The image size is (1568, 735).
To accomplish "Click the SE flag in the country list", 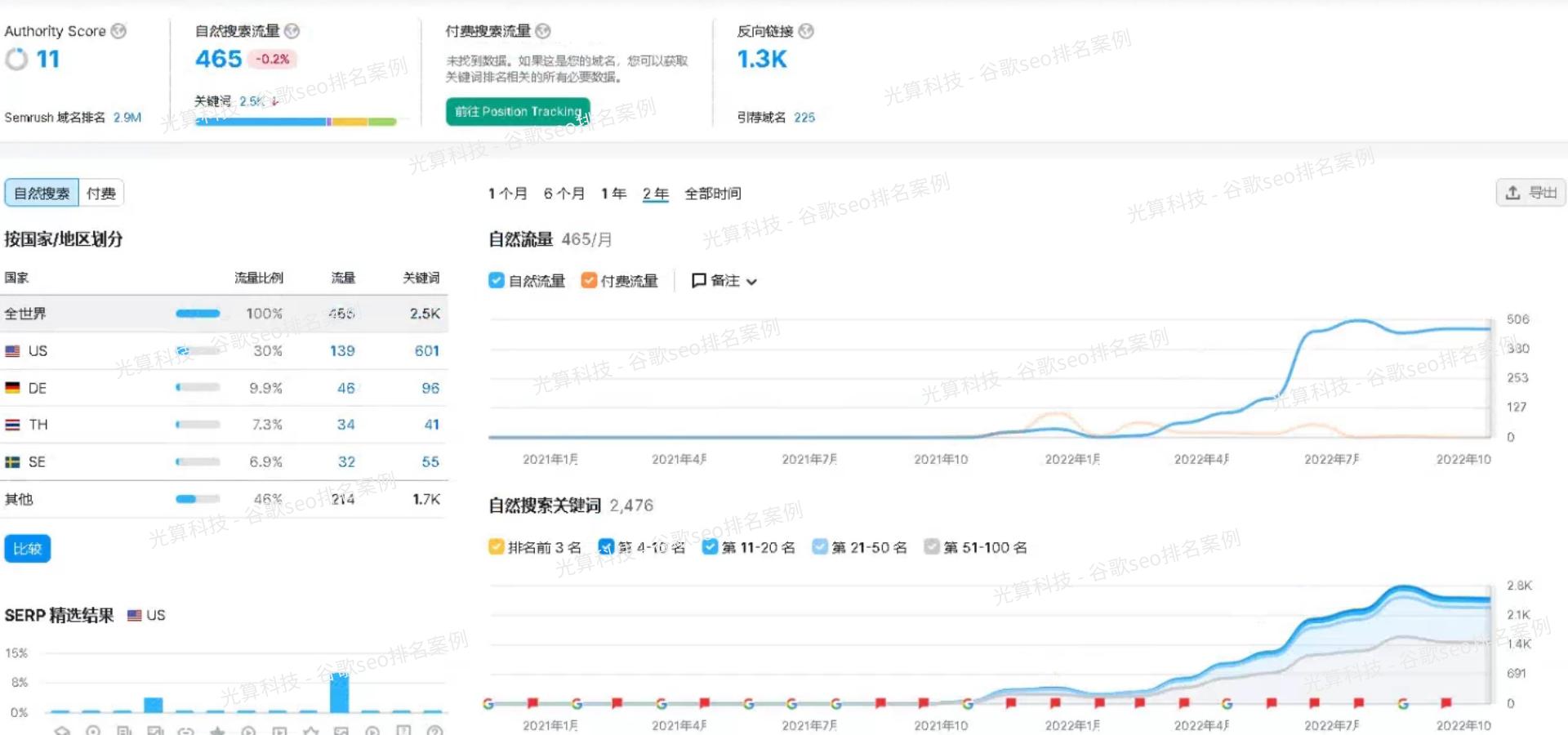I will pyautogui.click(x=12, y=461).
